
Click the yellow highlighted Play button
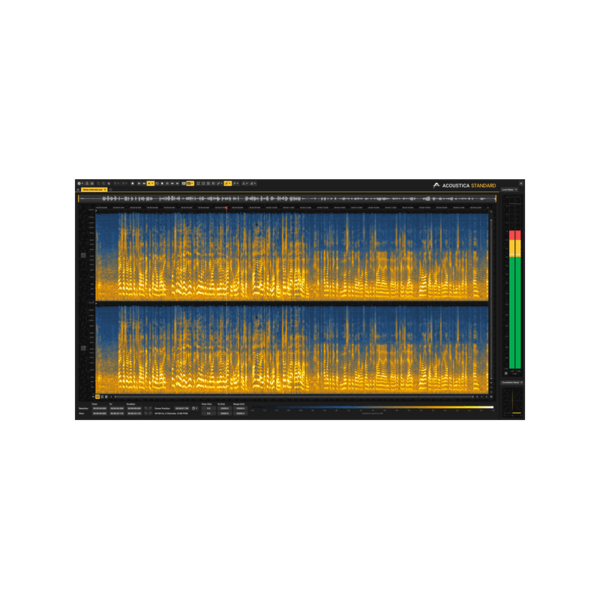149,184
